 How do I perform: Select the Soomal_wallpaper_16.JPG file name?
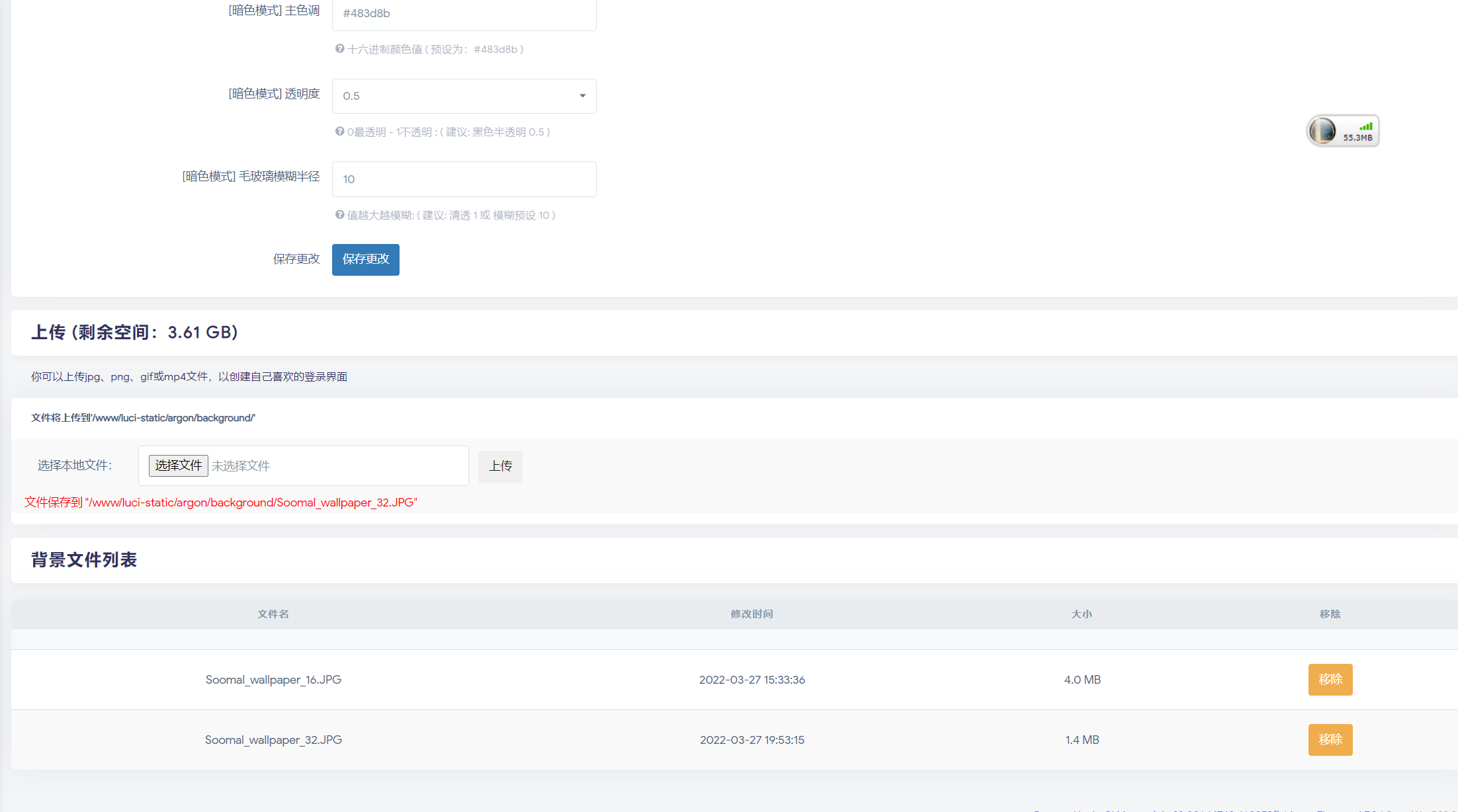pos(273,680)
